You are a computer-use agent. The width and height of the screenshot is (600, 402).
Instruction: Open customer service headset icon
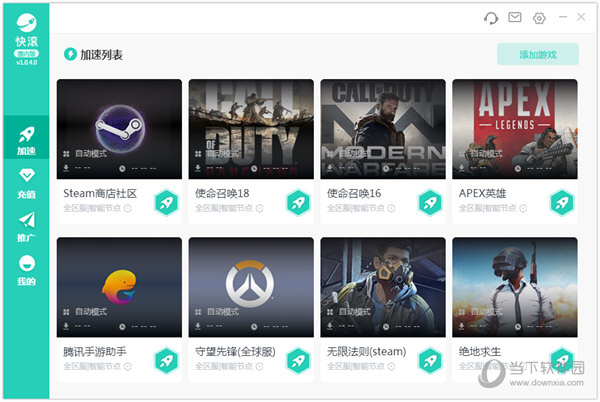tap(490, 18)
